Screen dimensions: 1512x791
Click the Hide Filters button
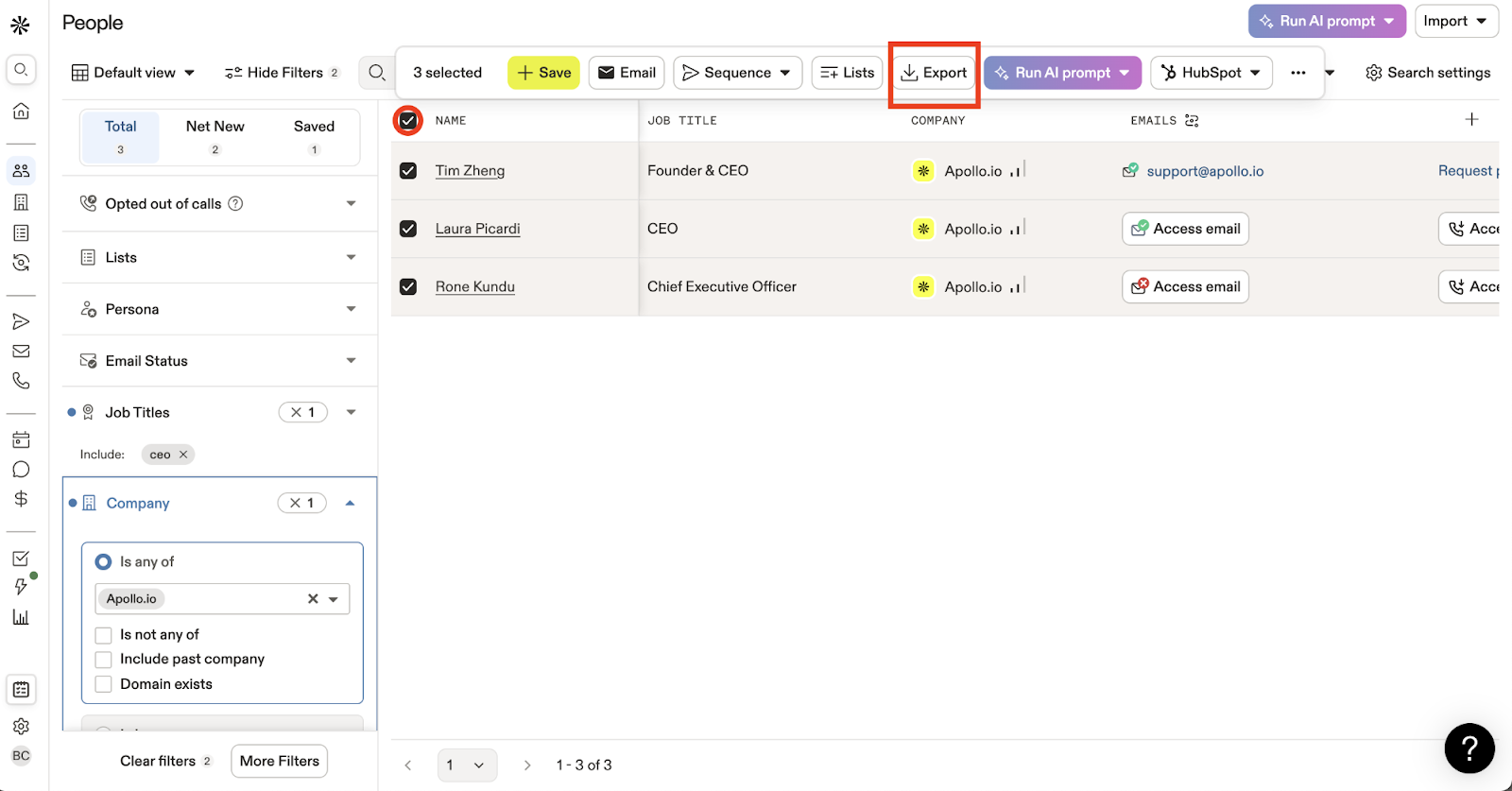coord(282,73)
